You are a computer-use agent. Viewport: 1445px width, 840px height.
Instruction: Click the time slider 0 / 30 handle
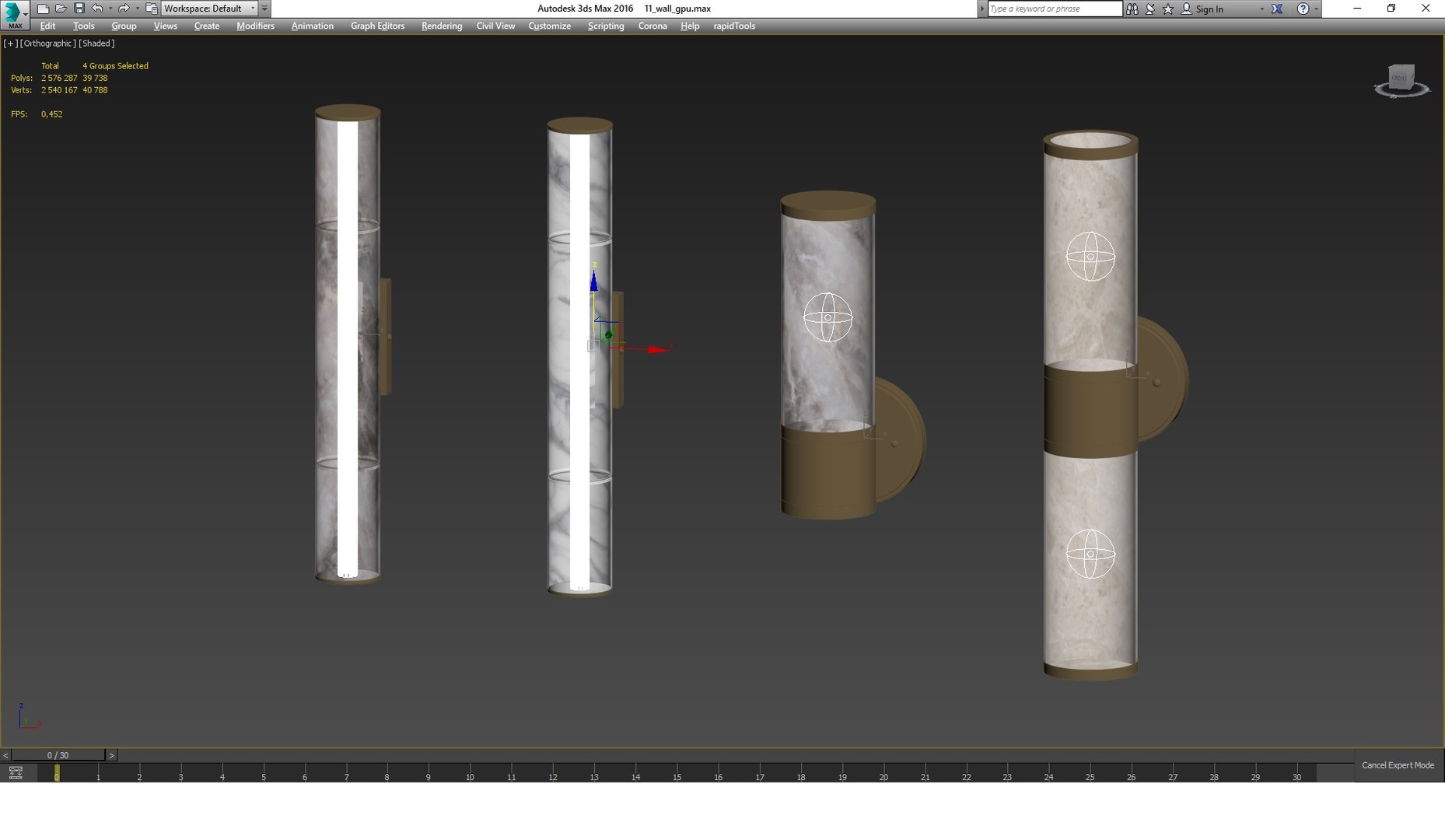coord(58,755)
